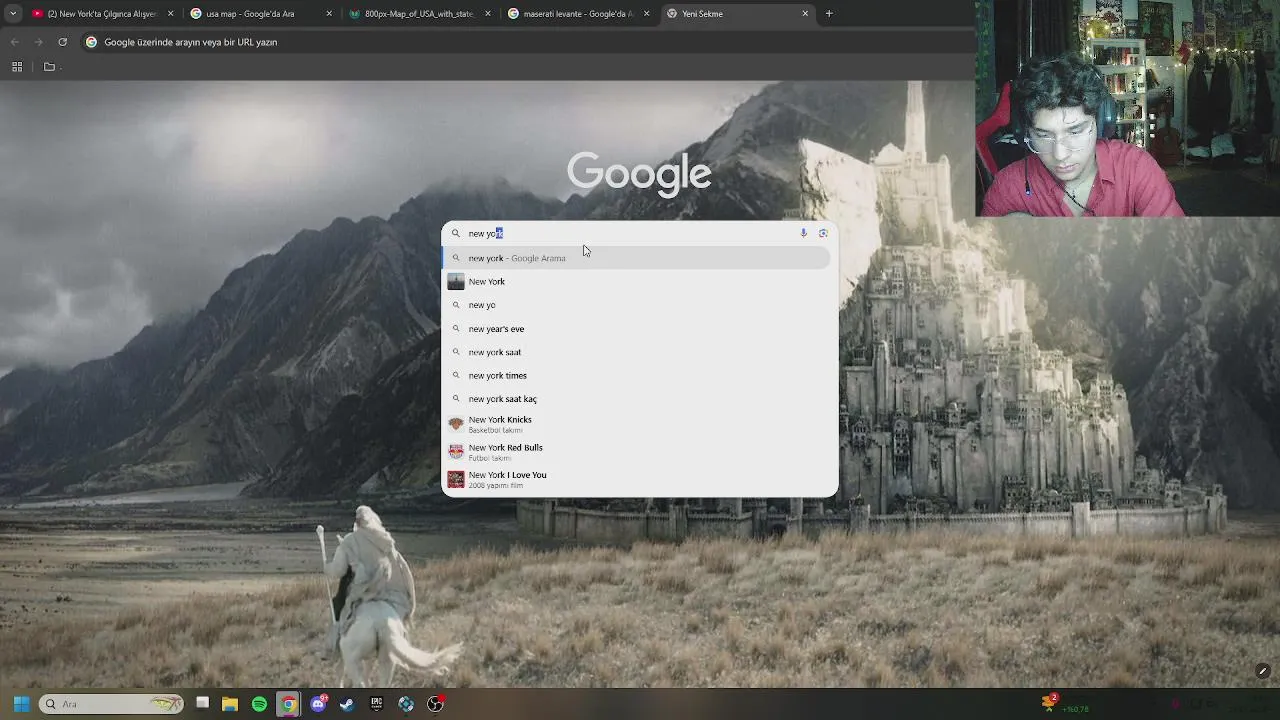Open OBS Studio from the taskbar
Viewport: 1280px width, 720px height.
pos(435,704)
